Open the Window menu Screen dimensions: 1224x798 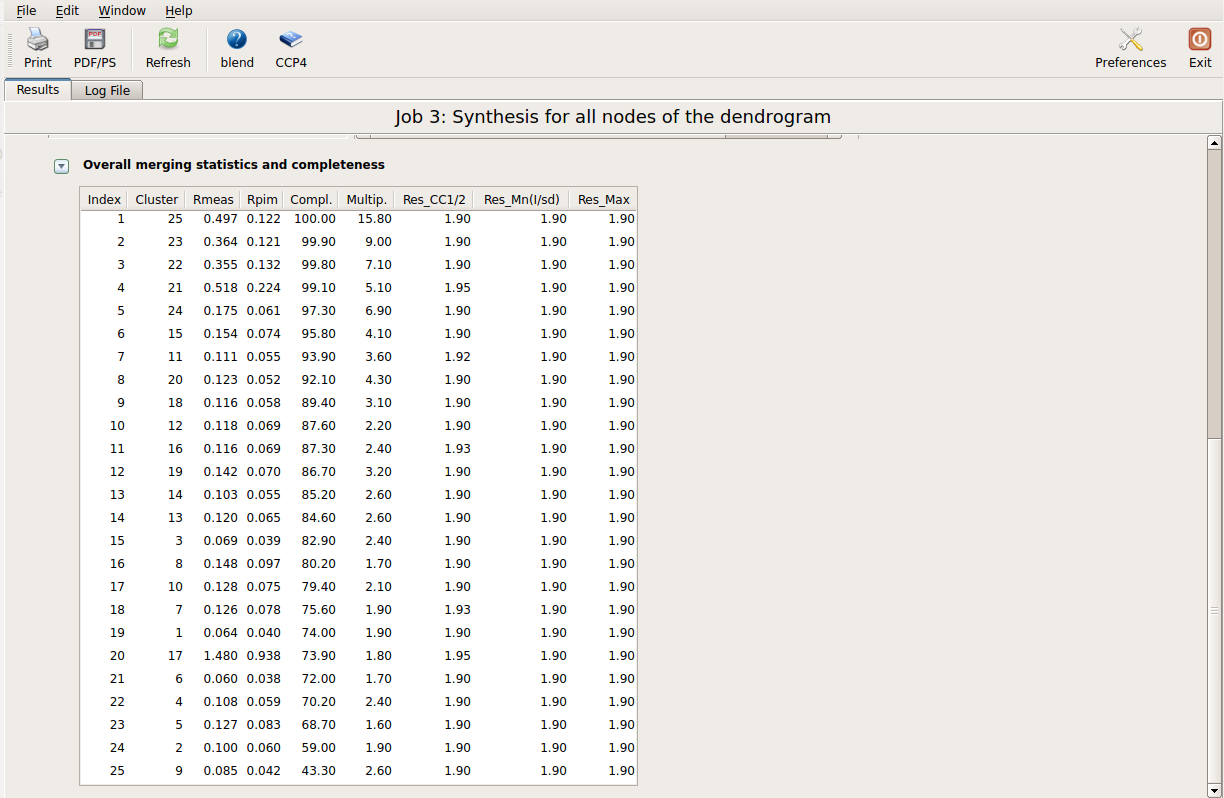[x=122, y=11]
